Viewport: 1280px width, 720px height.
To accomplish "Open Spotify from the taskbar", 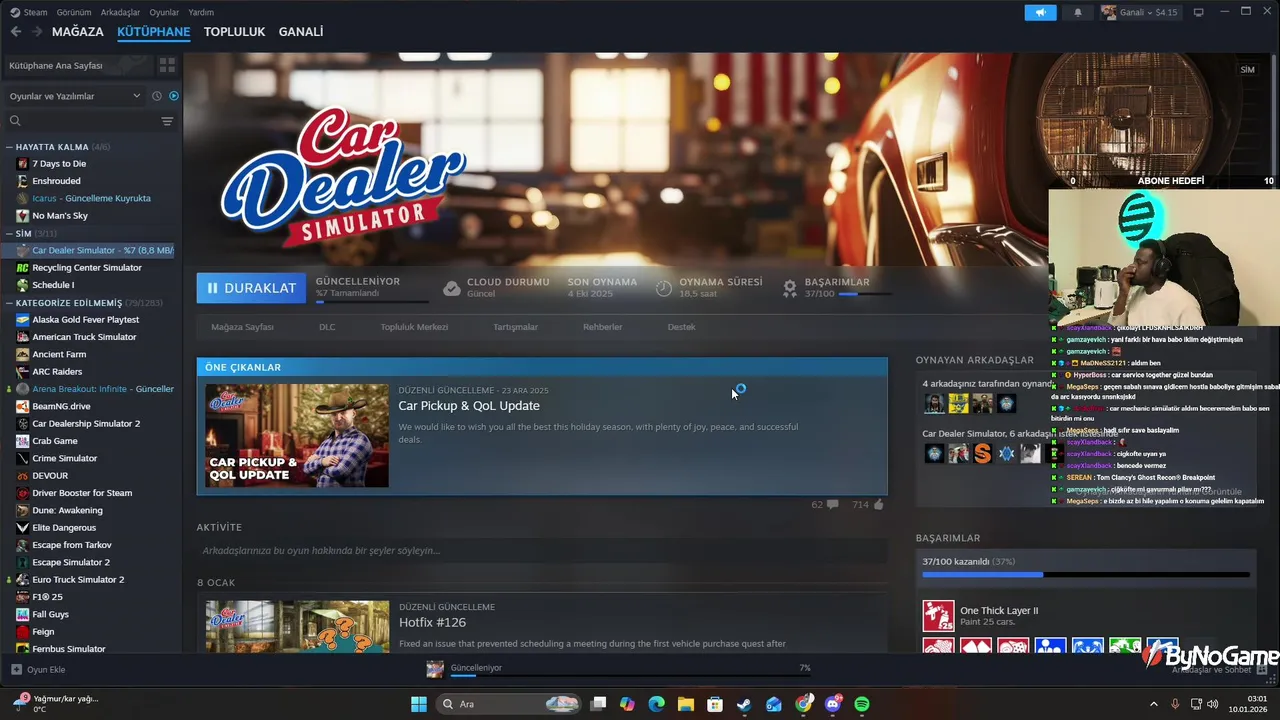I will (x=862, y=704).
